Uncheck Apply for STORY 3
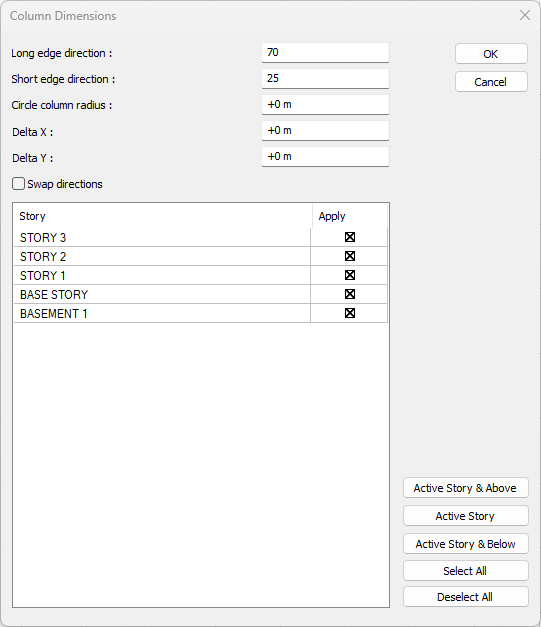The height and width of the screenshot is (627, 541). coord(350,237)
